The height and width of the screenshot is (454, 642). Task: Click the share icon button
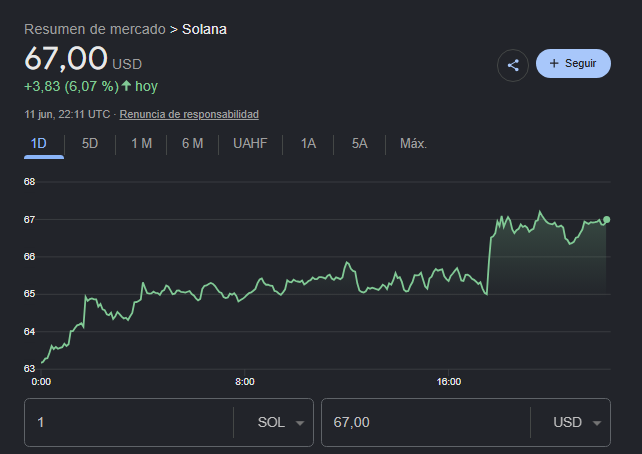pyautogui.click(x=513, y=65)
